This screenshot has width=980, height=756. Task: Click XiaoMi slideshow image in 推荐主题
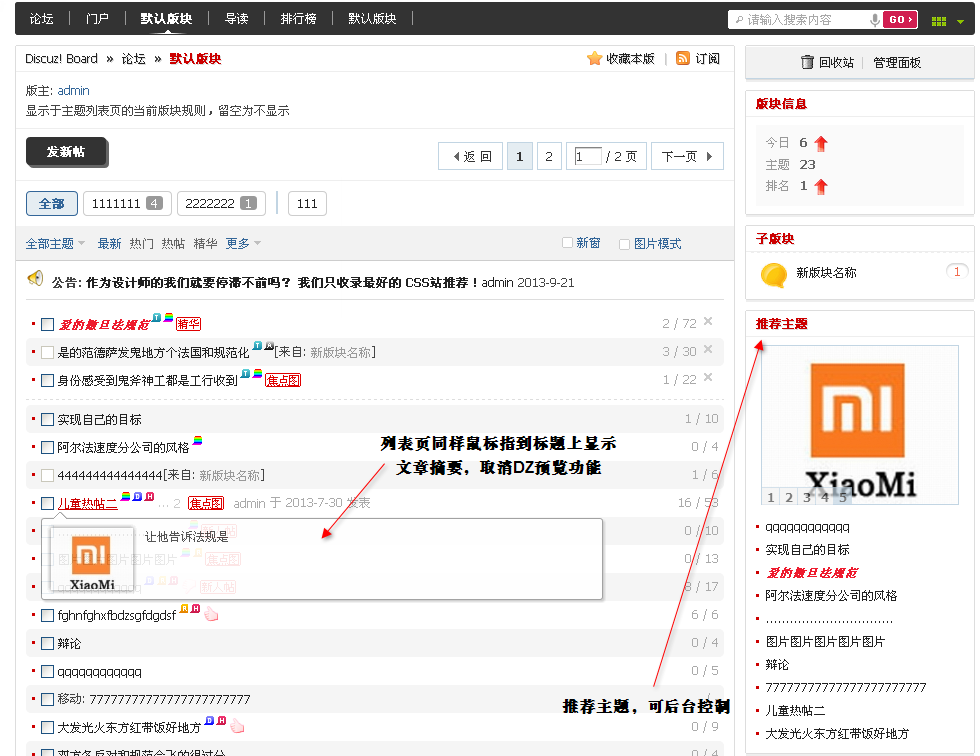click(859, 425)
